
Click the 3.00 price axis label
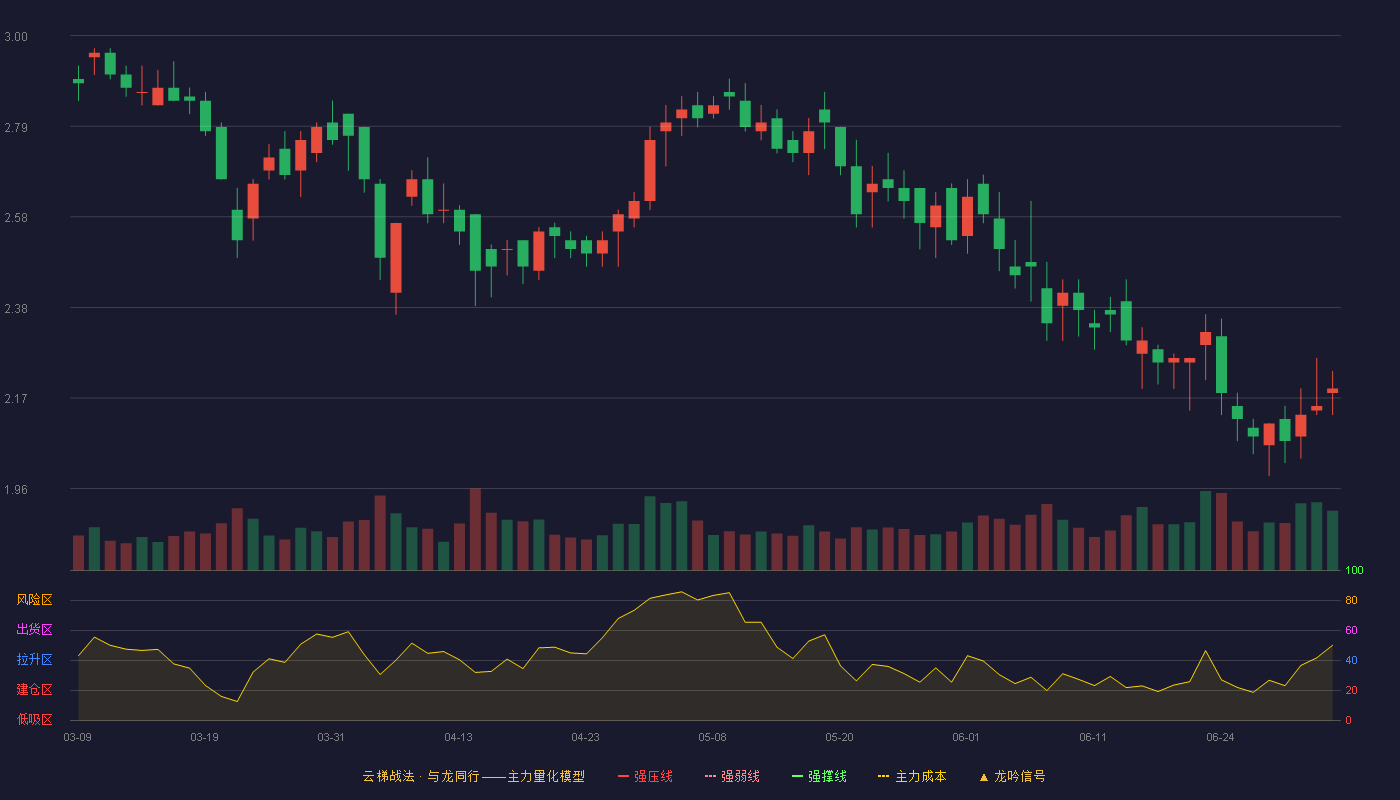click(x=16, y=37)
